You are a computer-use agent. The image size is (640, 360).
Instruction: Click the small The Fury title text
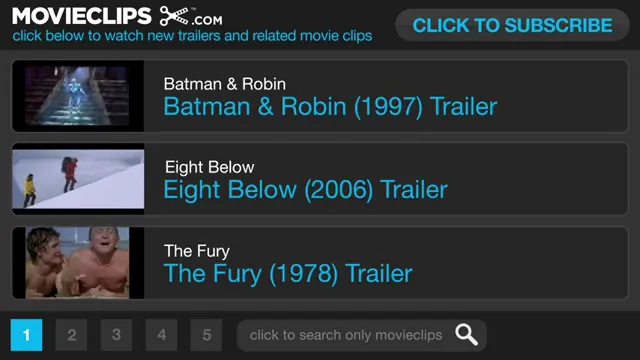(197, 251)
